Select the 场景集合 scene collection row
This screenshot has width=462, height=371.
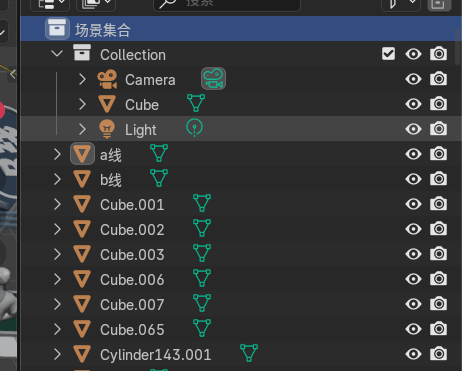[x=239, y=29]
